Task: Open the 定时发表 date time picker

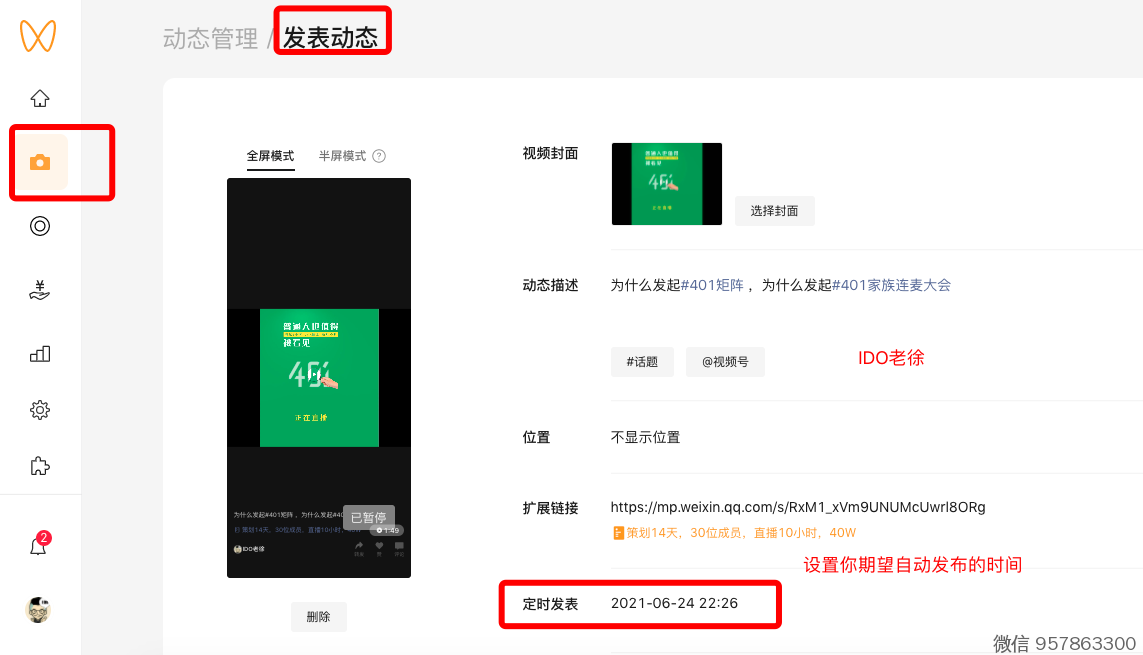Action: pos(675,604)
